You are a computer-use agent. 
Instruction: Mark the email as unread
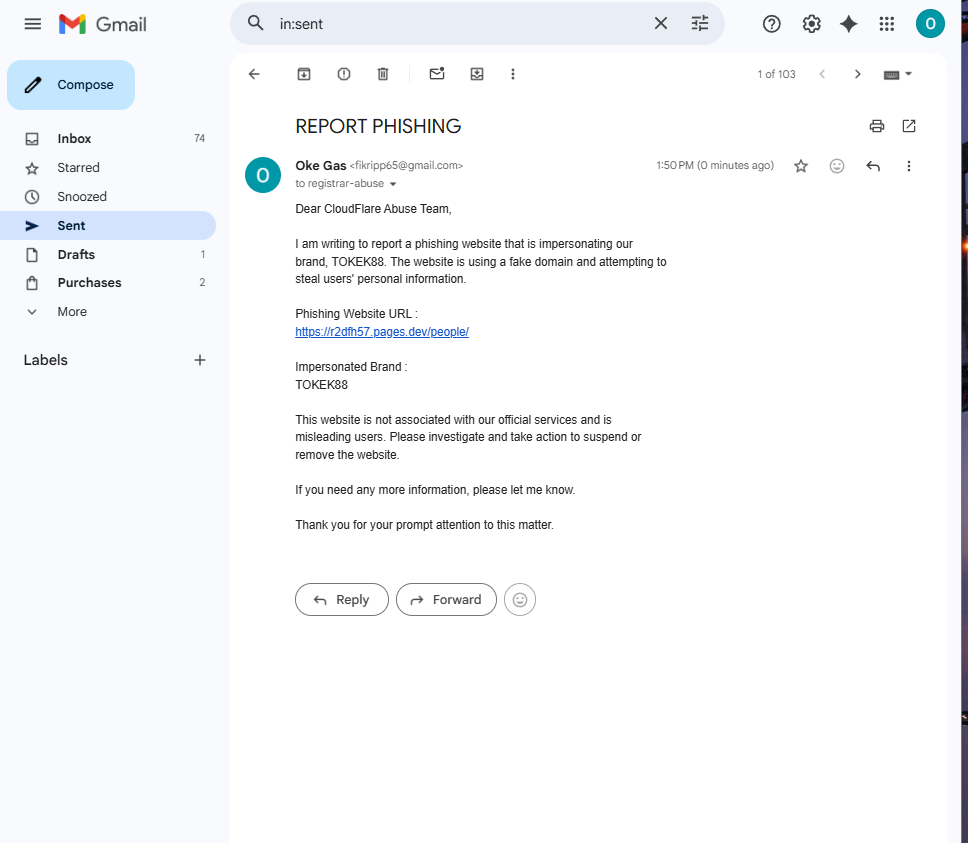[x=437, y=73]
